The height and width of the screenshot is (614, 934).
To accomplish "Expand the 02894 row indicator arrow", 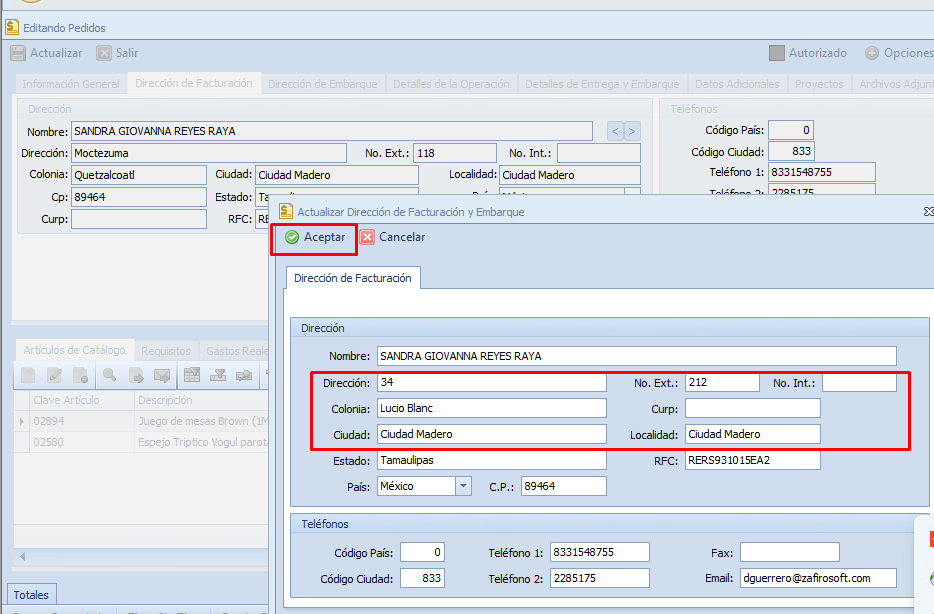I will (x=22, y=422).
